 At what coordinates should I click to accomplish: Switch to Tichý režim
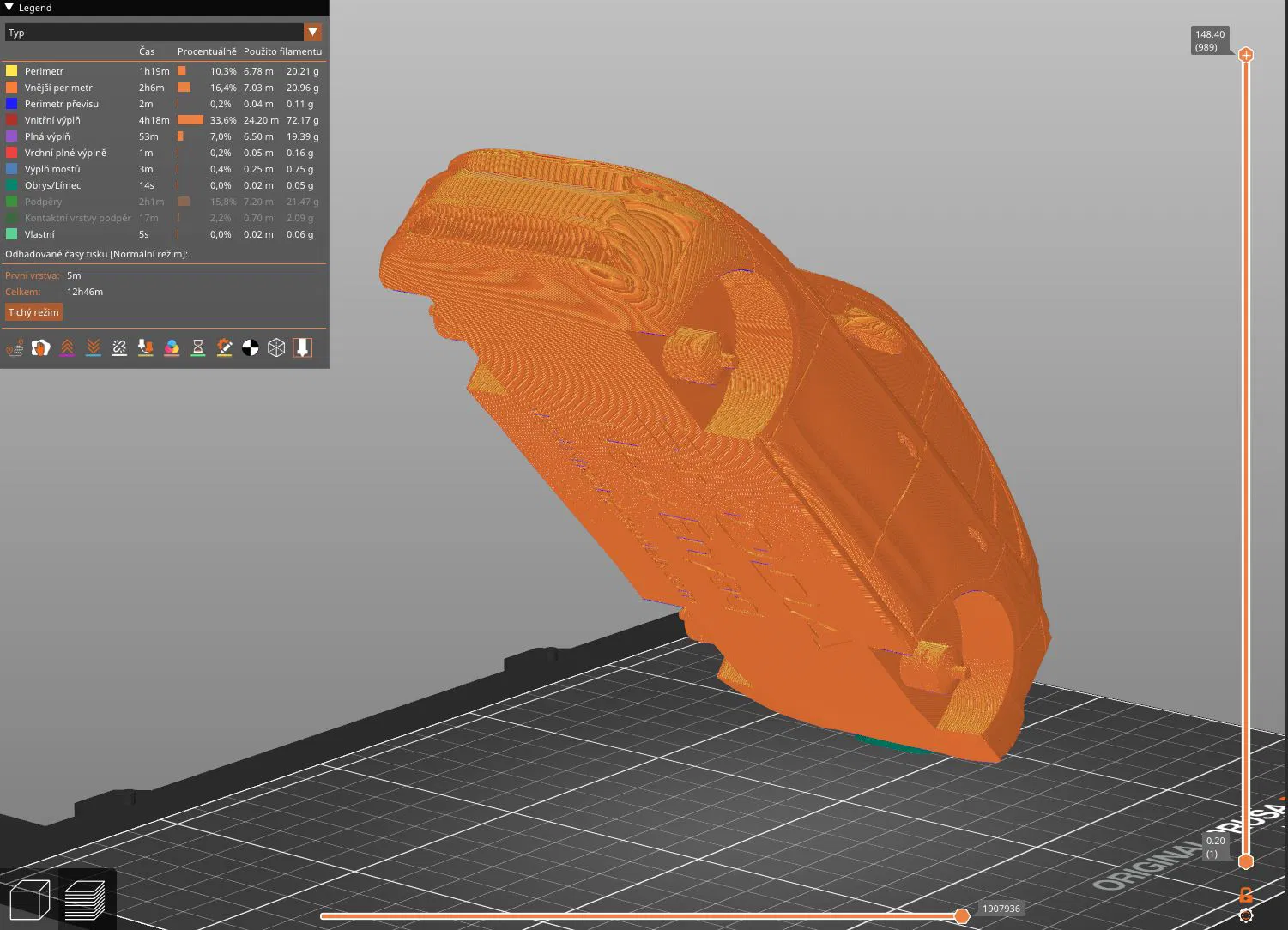pyautogui.click(x=33, y=312)
